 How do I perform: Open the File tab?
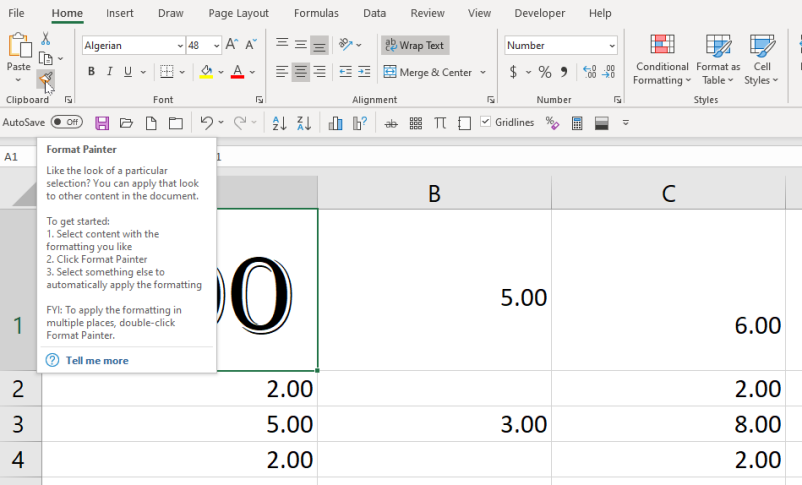click(x=16, y=13)
